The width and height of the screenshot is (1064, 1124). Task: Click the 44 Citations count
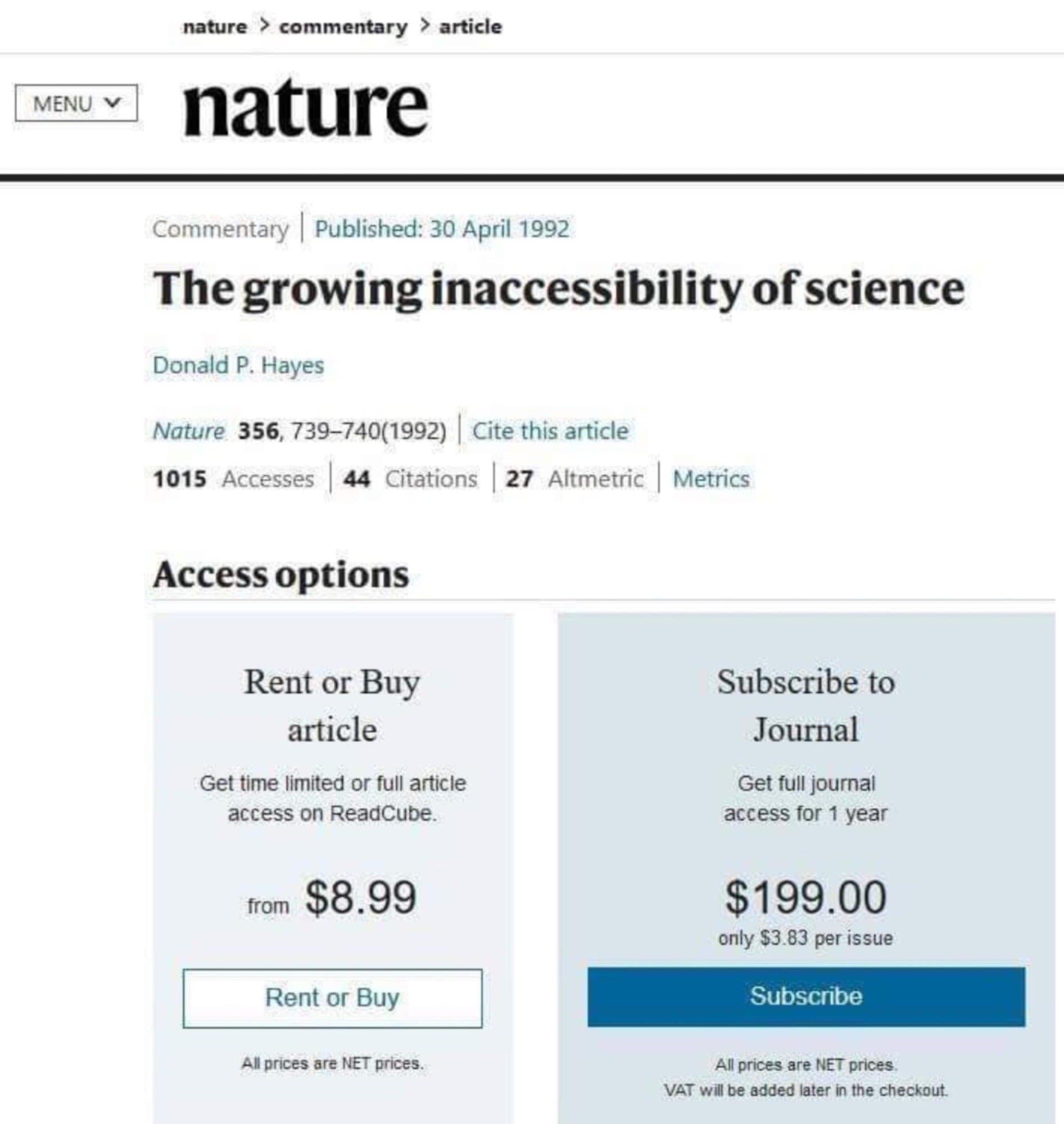[x=411, y=479]
